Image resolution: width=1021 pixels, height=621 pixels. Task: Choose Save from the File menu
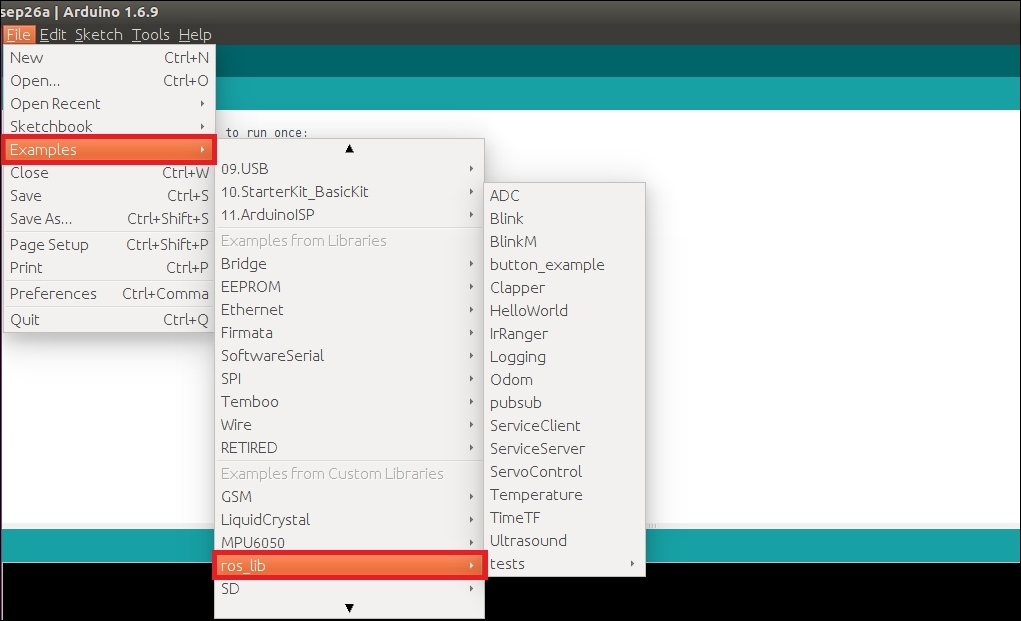click(109, 195)
